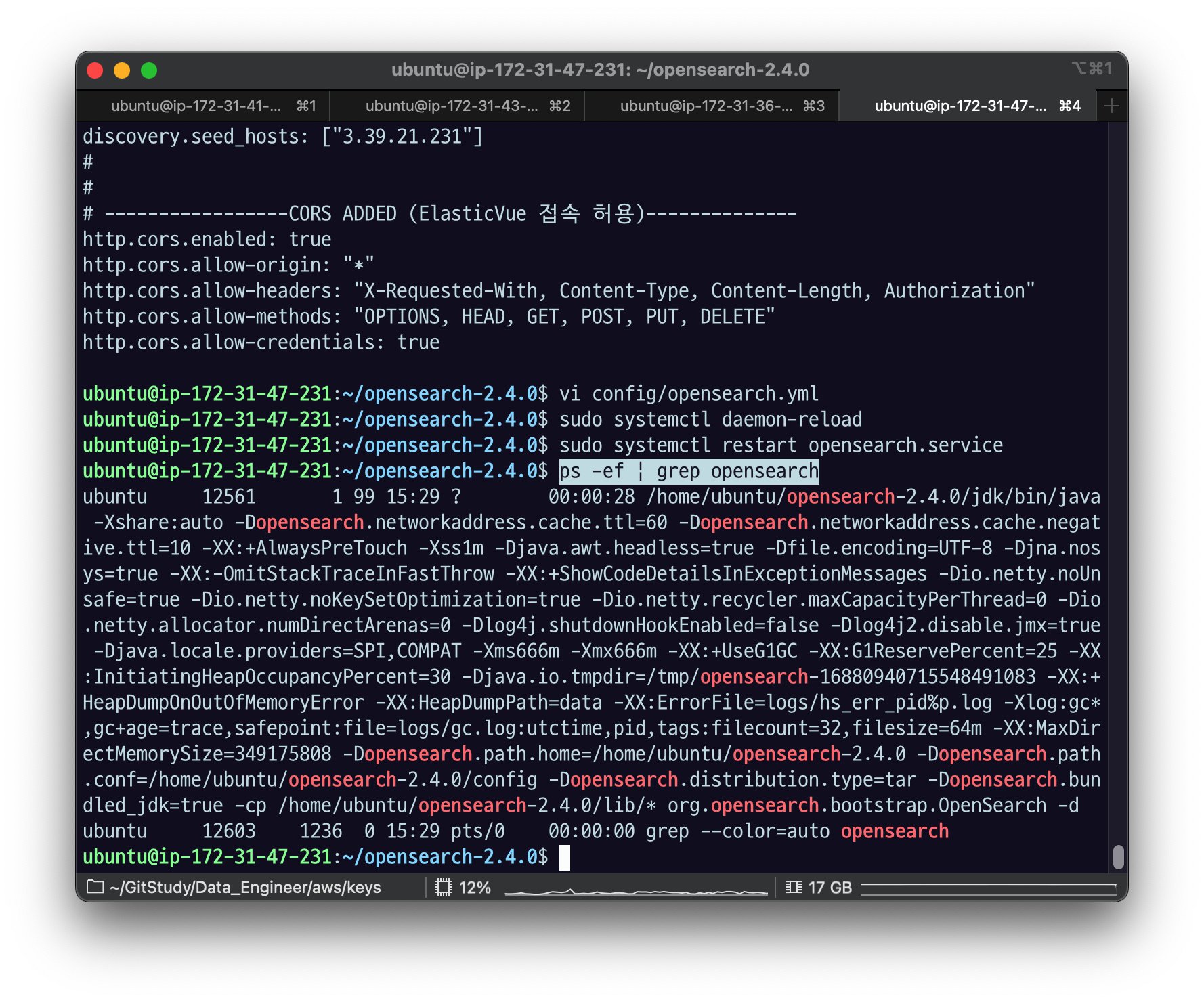Click the highlighted ps -ef | grep opensearch command

click(x=689, y=471)
